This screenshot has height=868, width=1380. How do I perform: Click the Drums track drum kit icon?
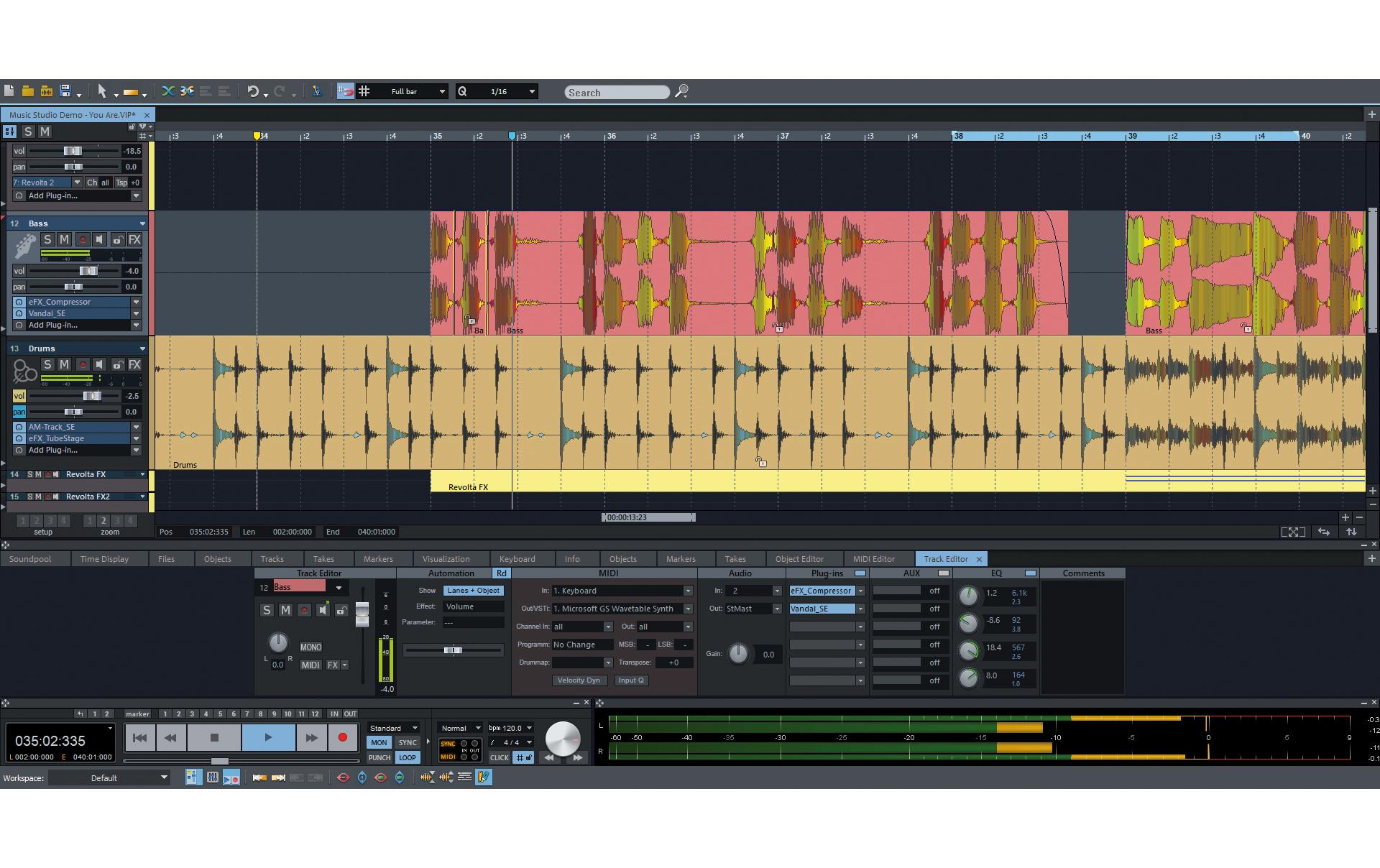pos(25,371)
